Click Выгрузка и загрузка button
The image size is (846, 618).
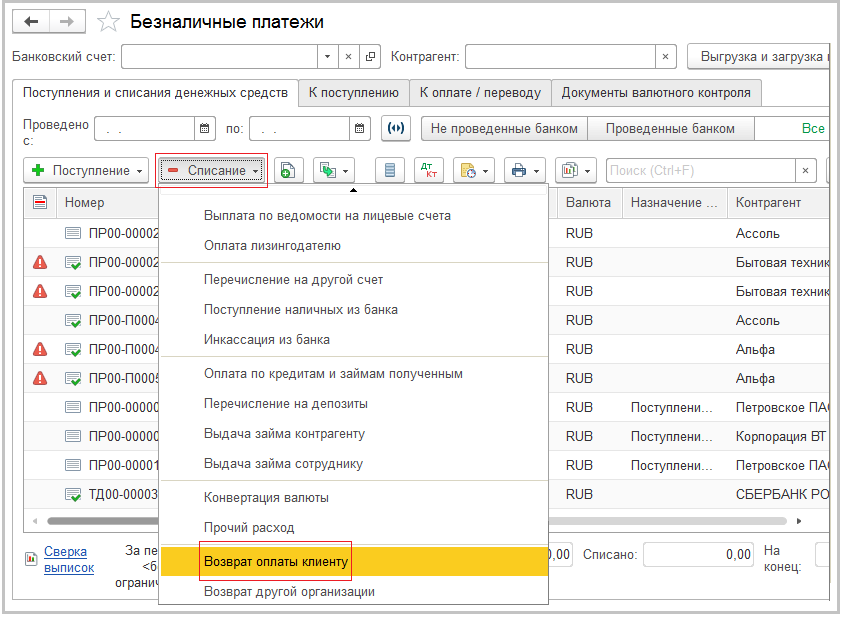pyautogui.click(x=761, y=57)
